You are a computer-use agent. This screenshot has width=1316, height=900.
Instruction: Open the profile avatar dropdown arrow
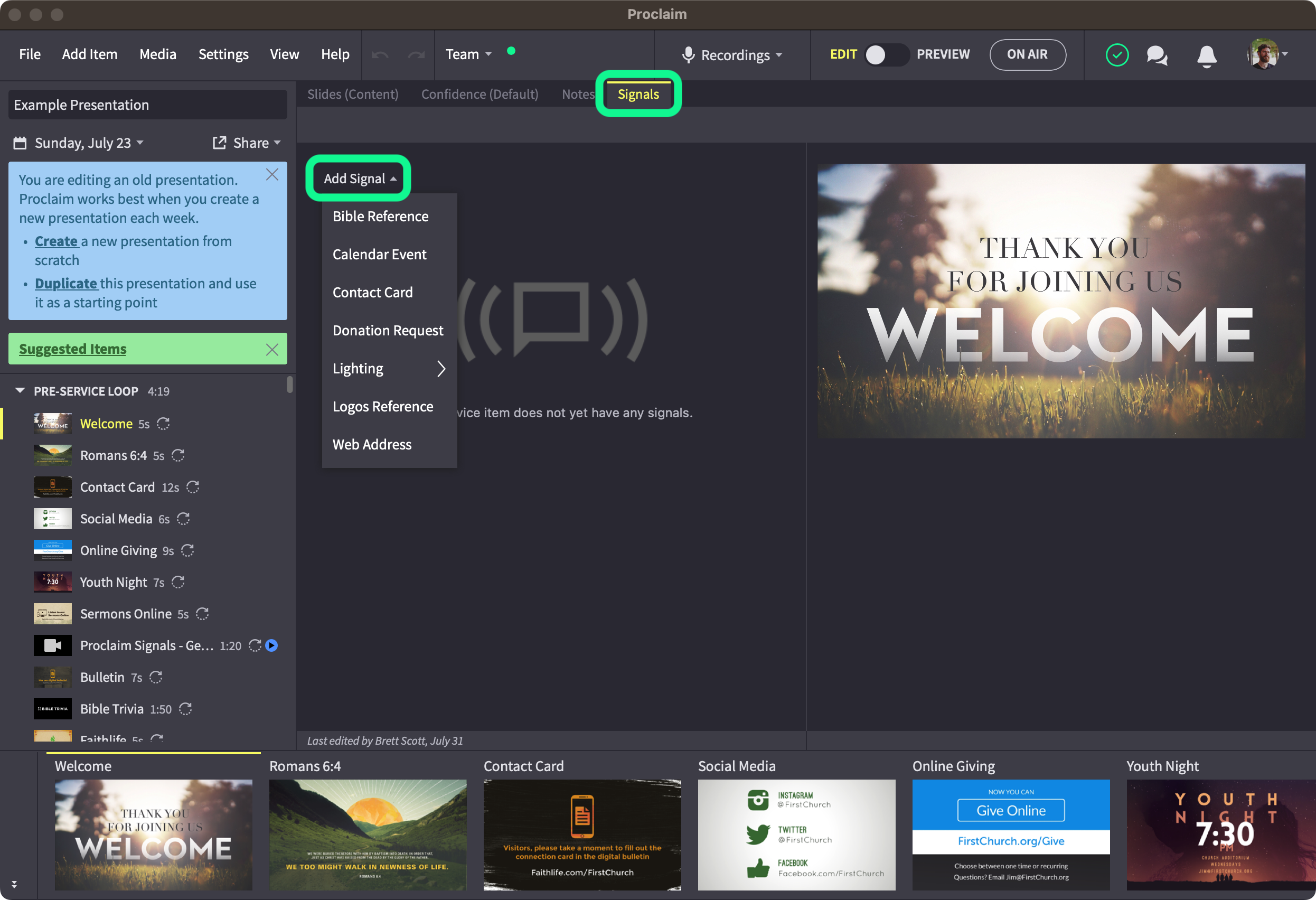(1285, 54)
